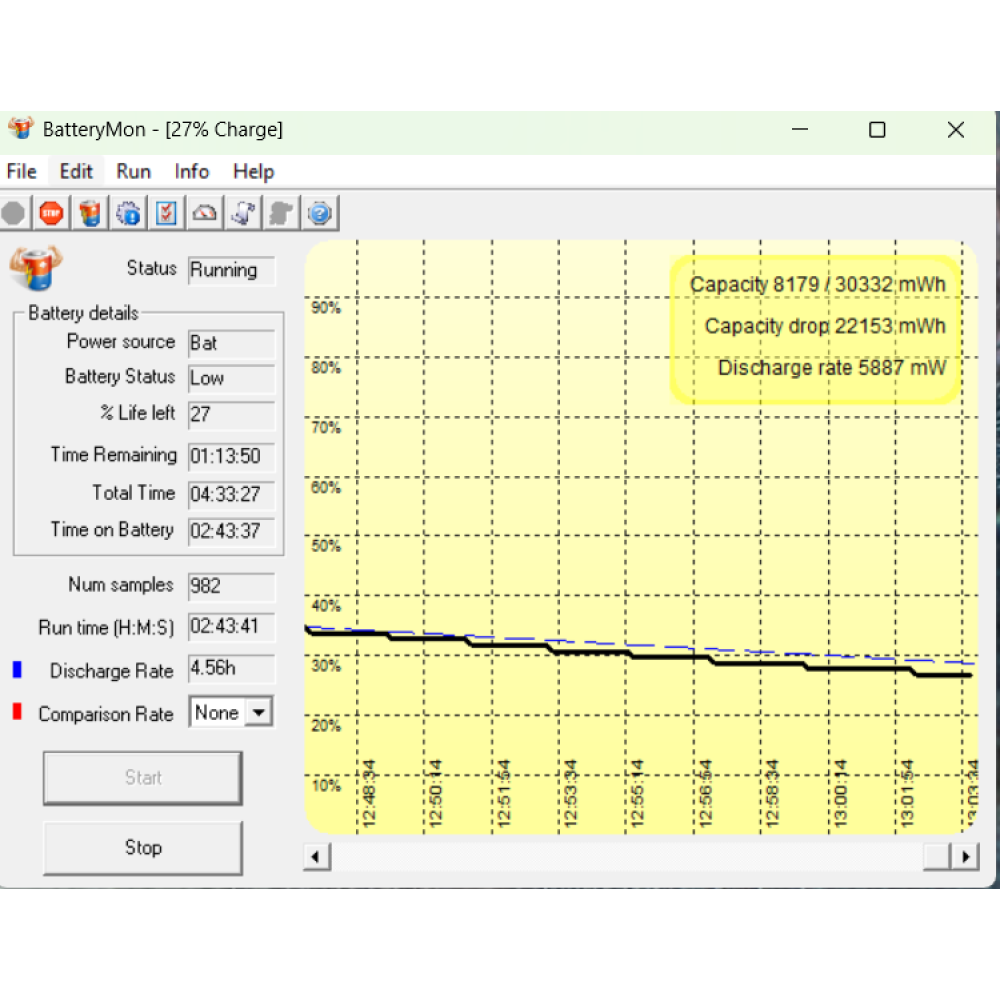Open battery information via battery toolbar icon
1000x1000 pixels.
click(90, 213)
